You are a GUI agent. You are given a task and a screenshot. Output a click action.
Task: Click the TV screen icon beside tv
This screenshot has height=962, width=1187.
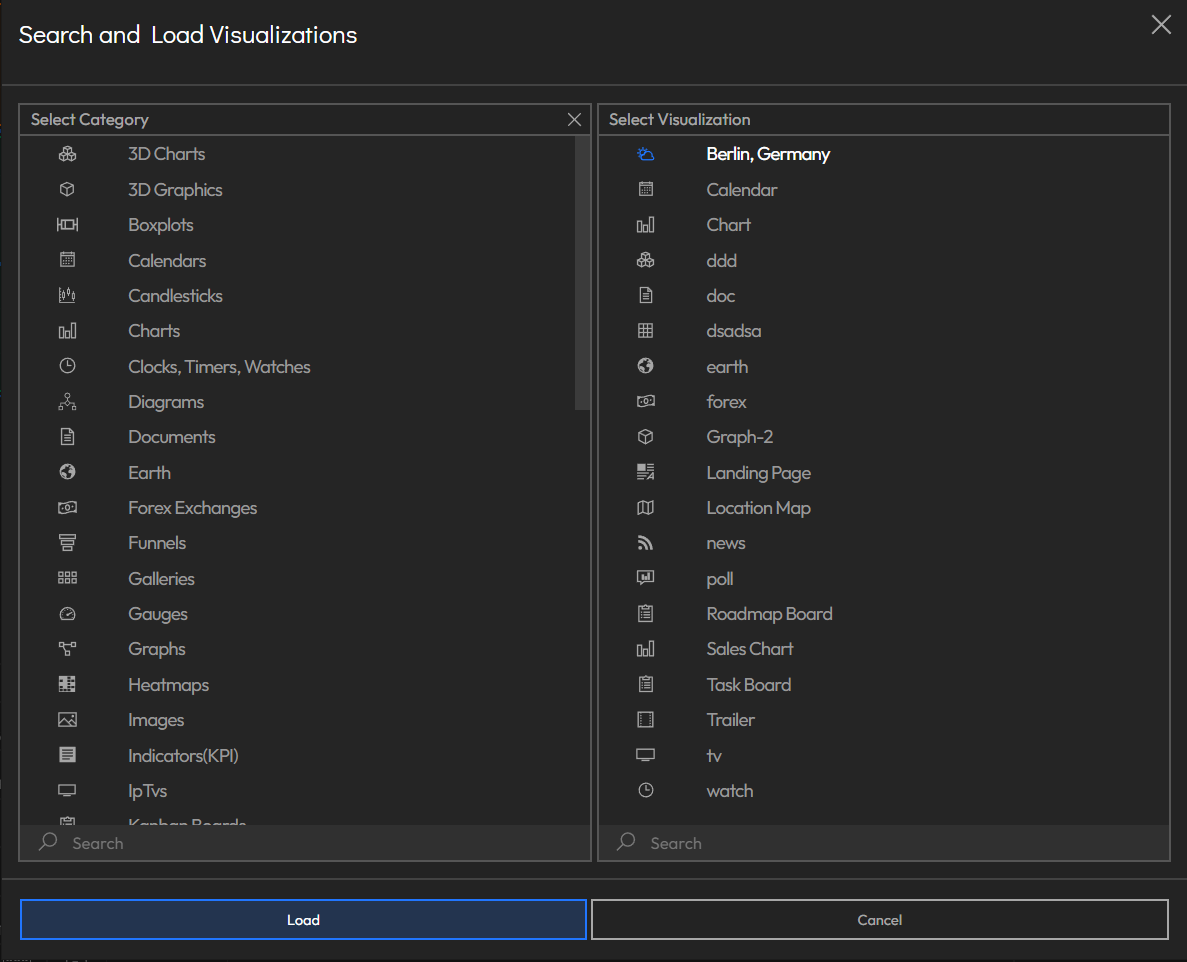tap(646, 755)
